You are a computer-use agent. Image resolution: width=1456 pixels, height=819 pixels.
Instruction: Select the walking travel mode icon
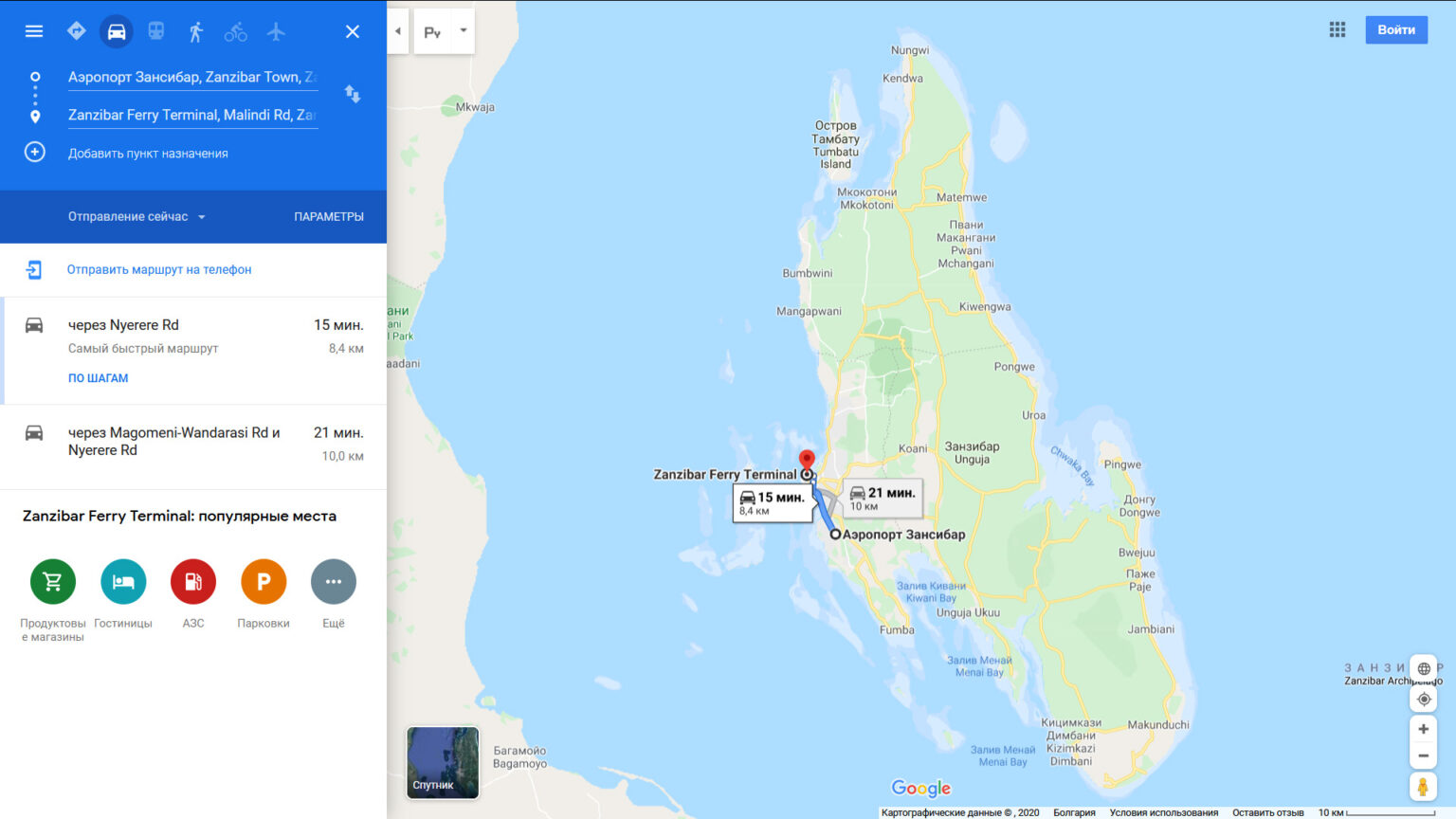[x=196, y=31]
